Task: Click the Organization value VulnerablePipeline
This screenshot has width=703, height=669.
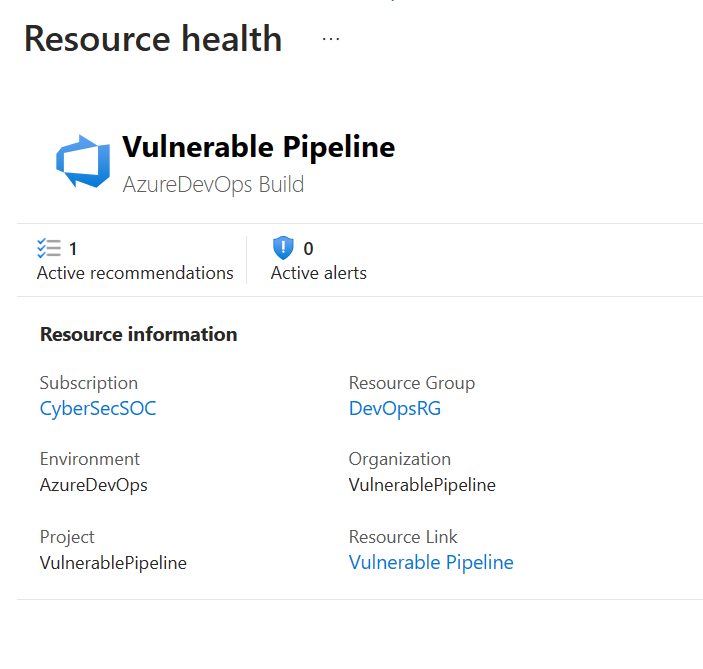Action: coord(422,485)
